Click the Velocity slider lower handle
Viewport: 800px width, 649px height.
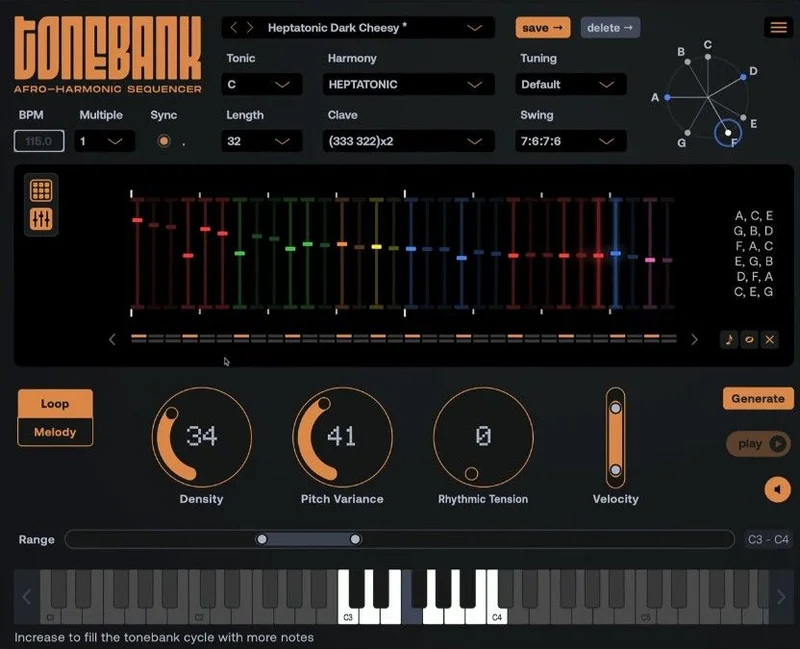click(x=615, y=469)
